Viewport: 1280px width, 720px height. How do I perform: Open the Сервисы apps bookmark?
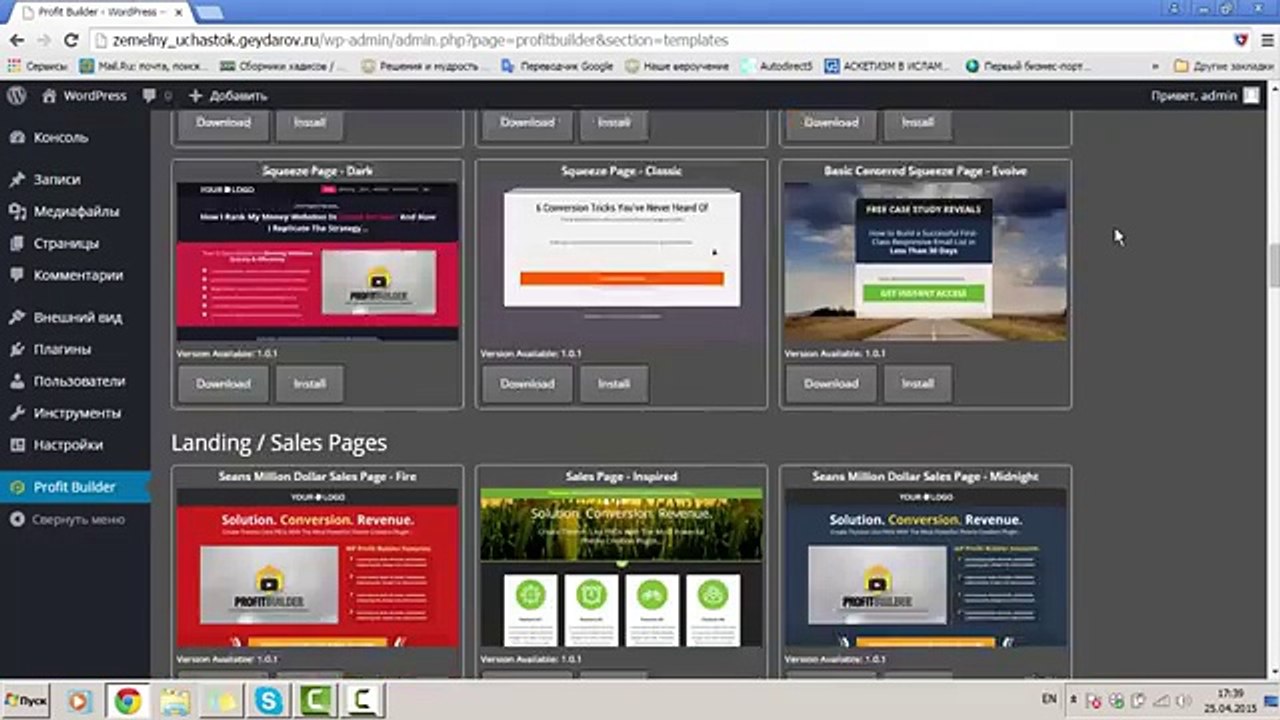pos(38,66)
